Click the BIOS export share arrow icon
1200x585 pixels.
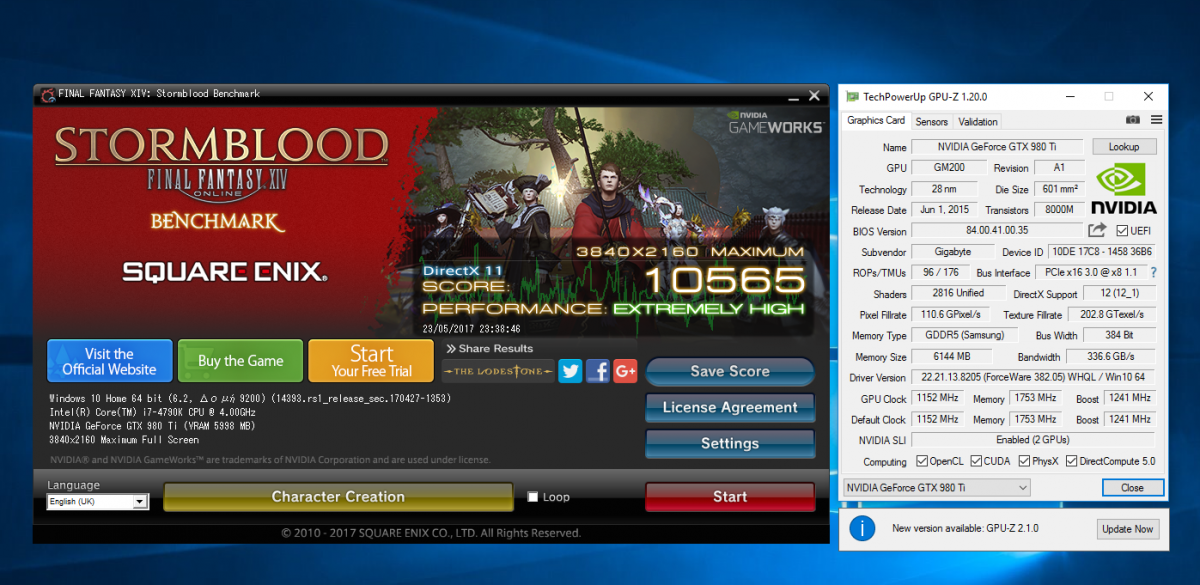point(1096,231)
